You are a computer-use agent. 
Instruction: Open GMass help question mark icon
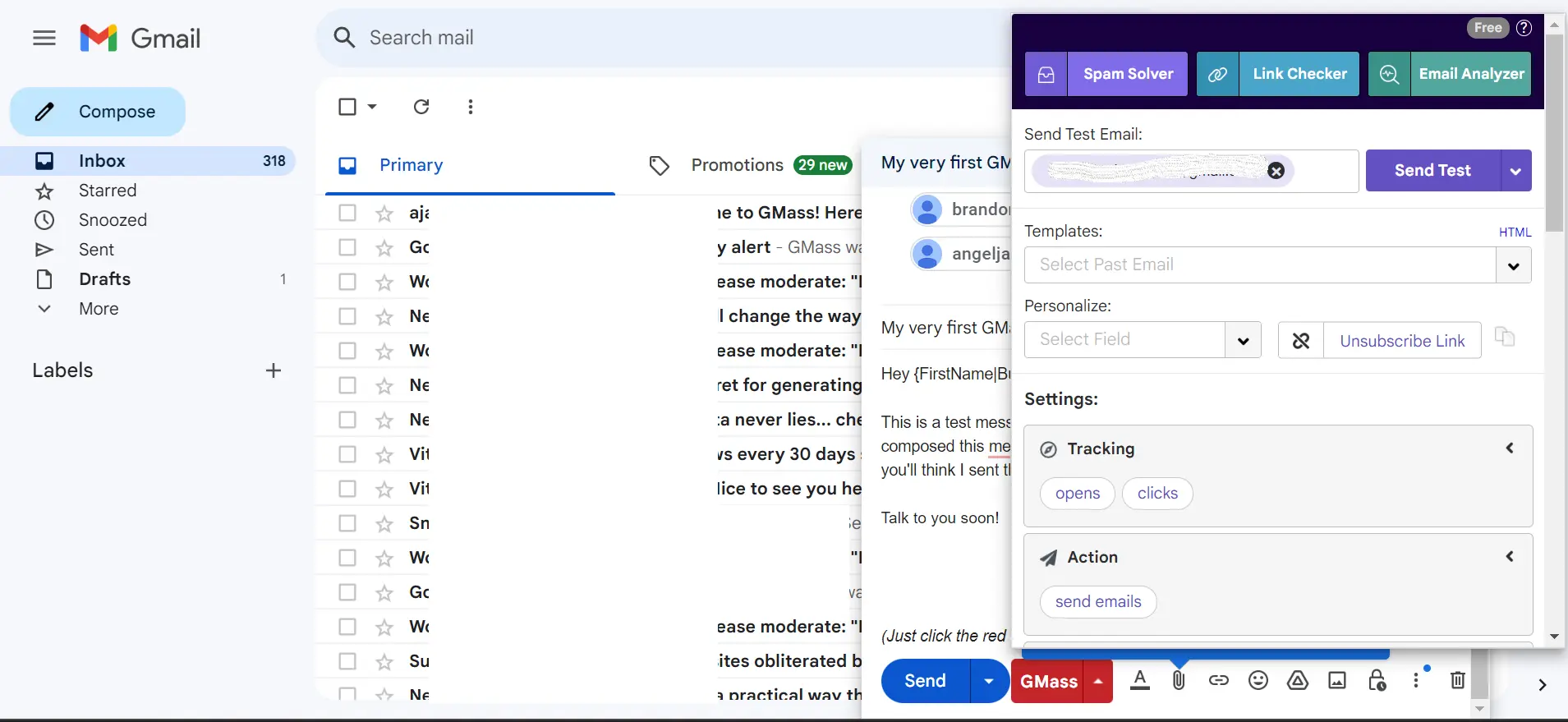1524,28
